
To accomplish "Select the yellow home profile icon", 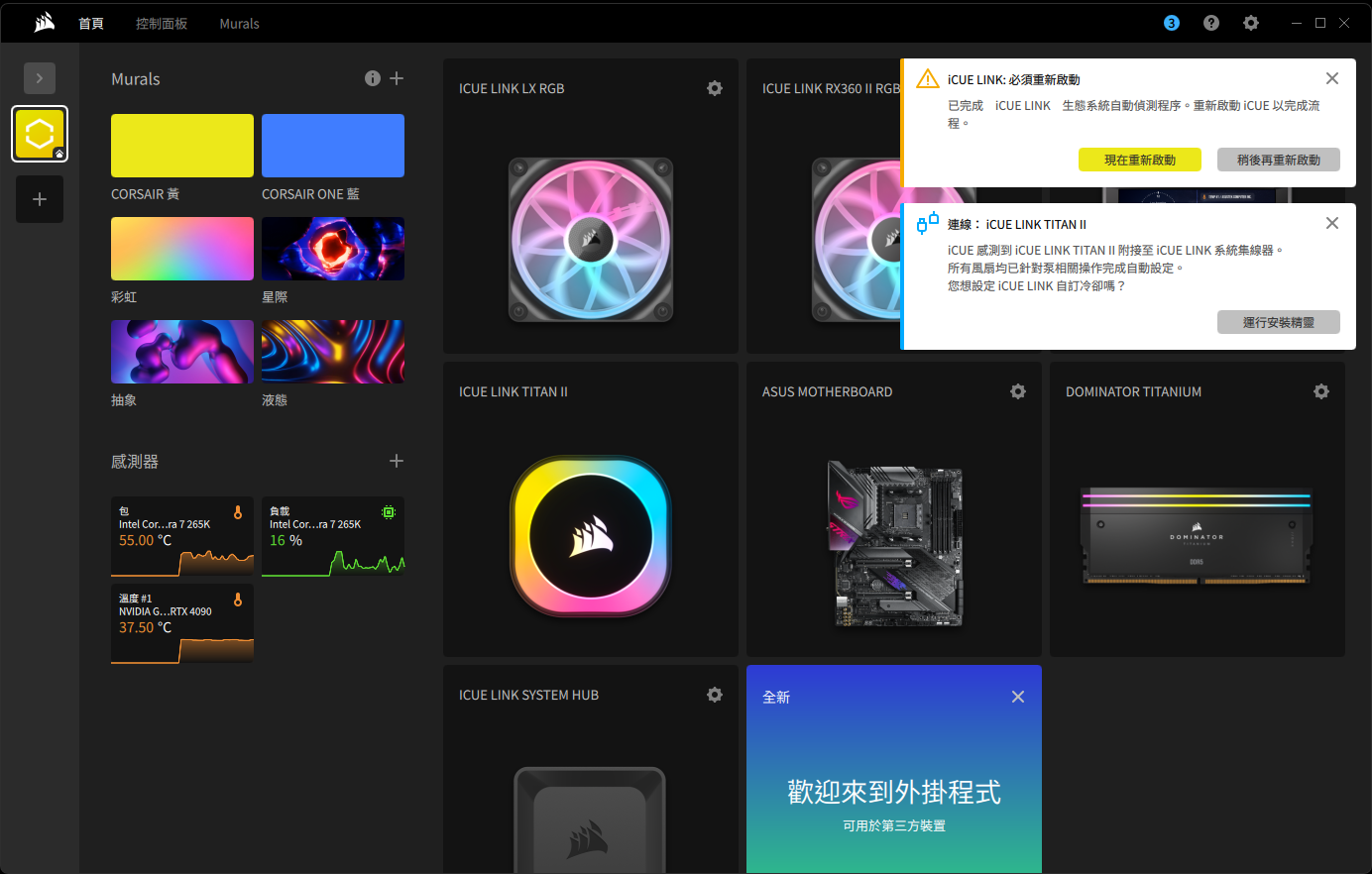I will [x=40, y=134].
